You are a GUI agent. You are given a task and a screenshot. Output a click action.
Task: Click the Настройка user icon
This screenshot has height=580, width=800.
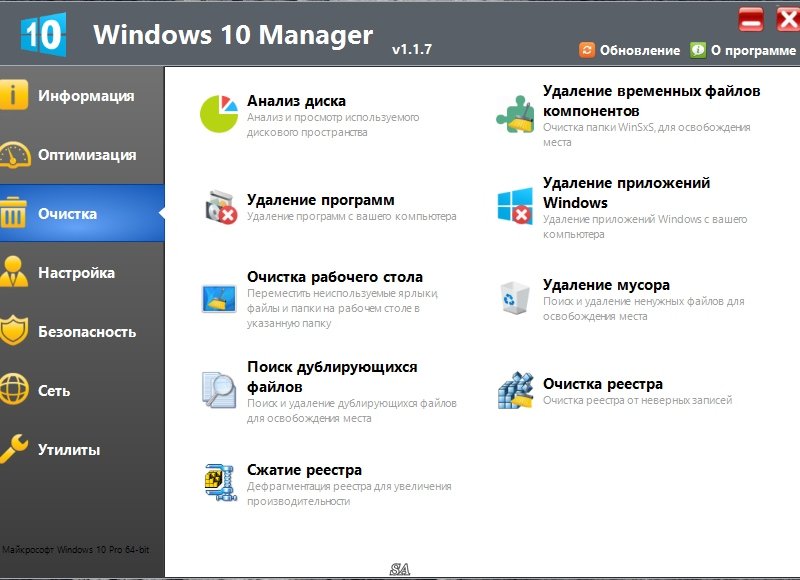pyautogui.click(x=13, y=272)
